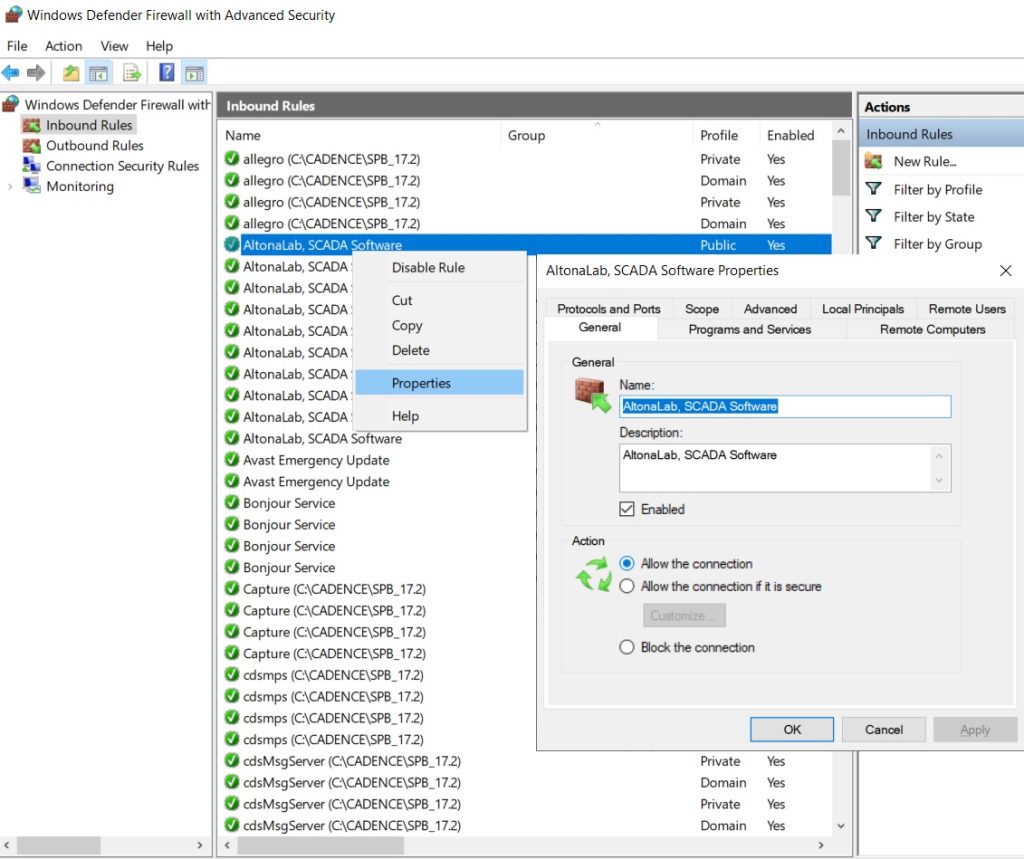Select the Block the connection radio button
Image resolution: width=1024 pixels, height=859 pixels.
[x=626, y=647]
